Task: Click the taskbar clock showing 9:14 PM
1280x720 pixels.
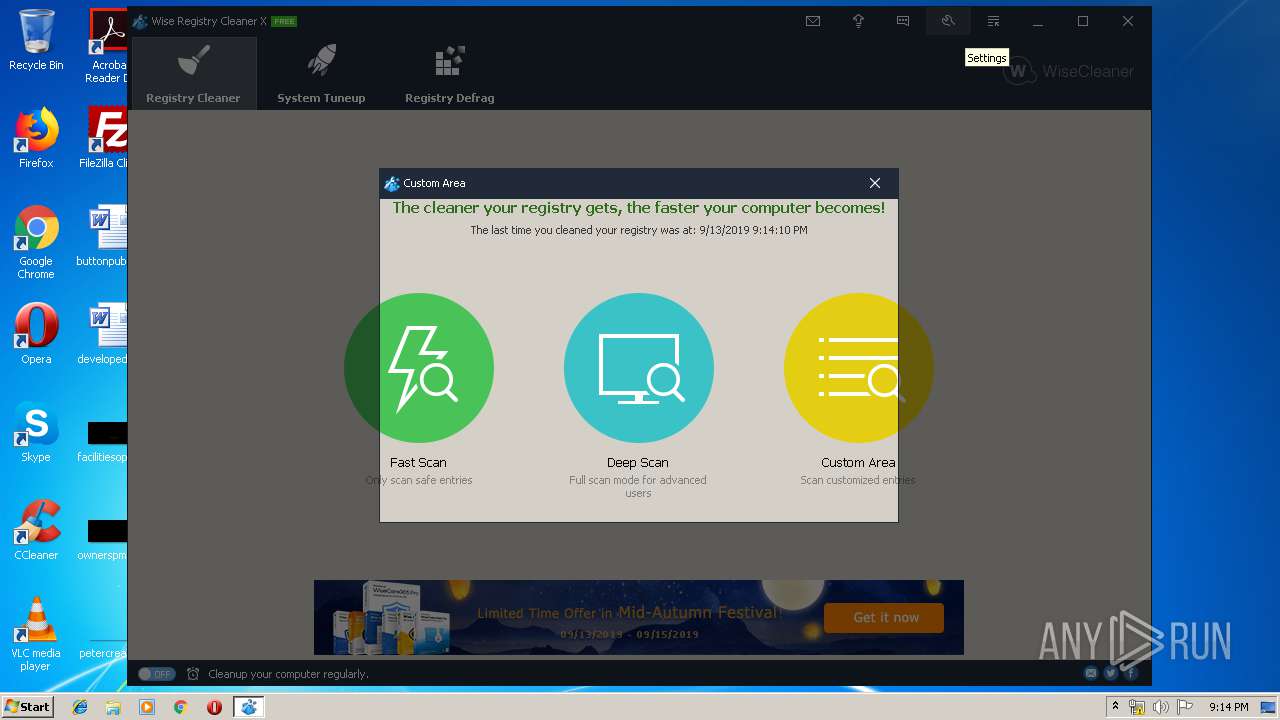Action: [x=1228, y=707]
